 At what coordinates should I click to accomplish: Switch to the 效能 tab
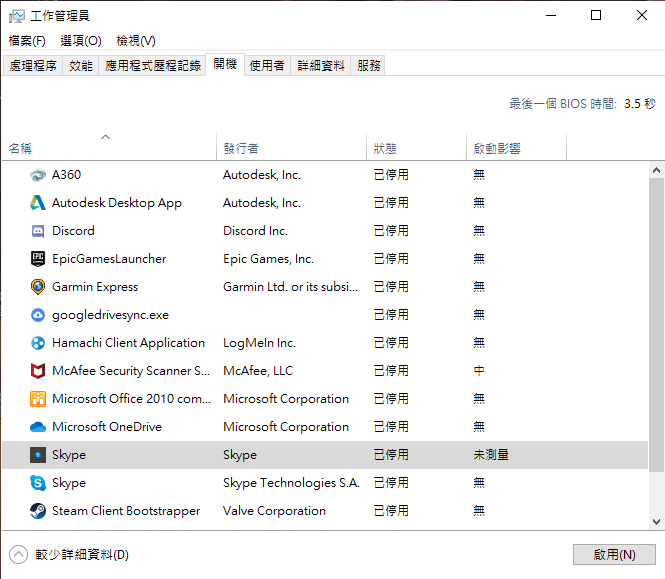(x=81, y=66)
